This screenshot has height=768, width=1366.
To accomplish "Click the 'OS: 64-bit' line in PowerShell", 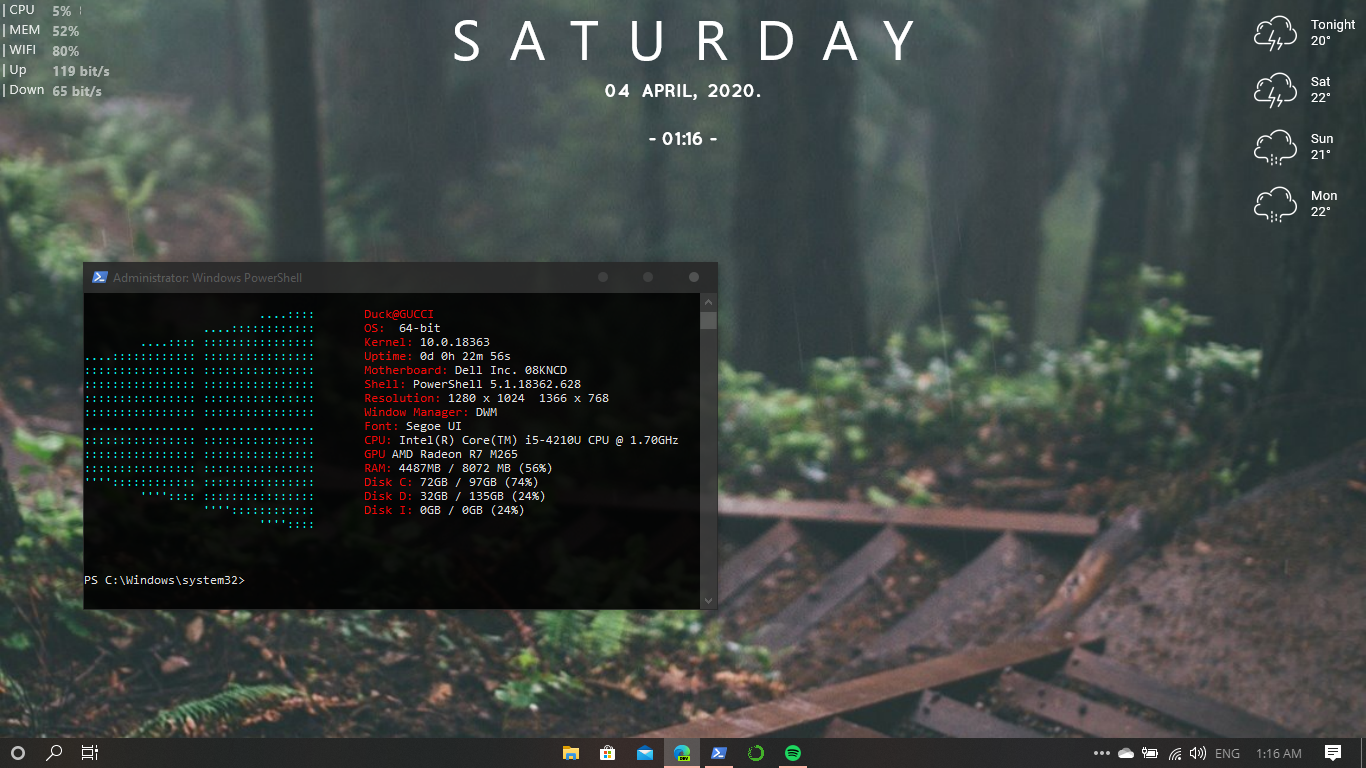I will click(402, 328).
